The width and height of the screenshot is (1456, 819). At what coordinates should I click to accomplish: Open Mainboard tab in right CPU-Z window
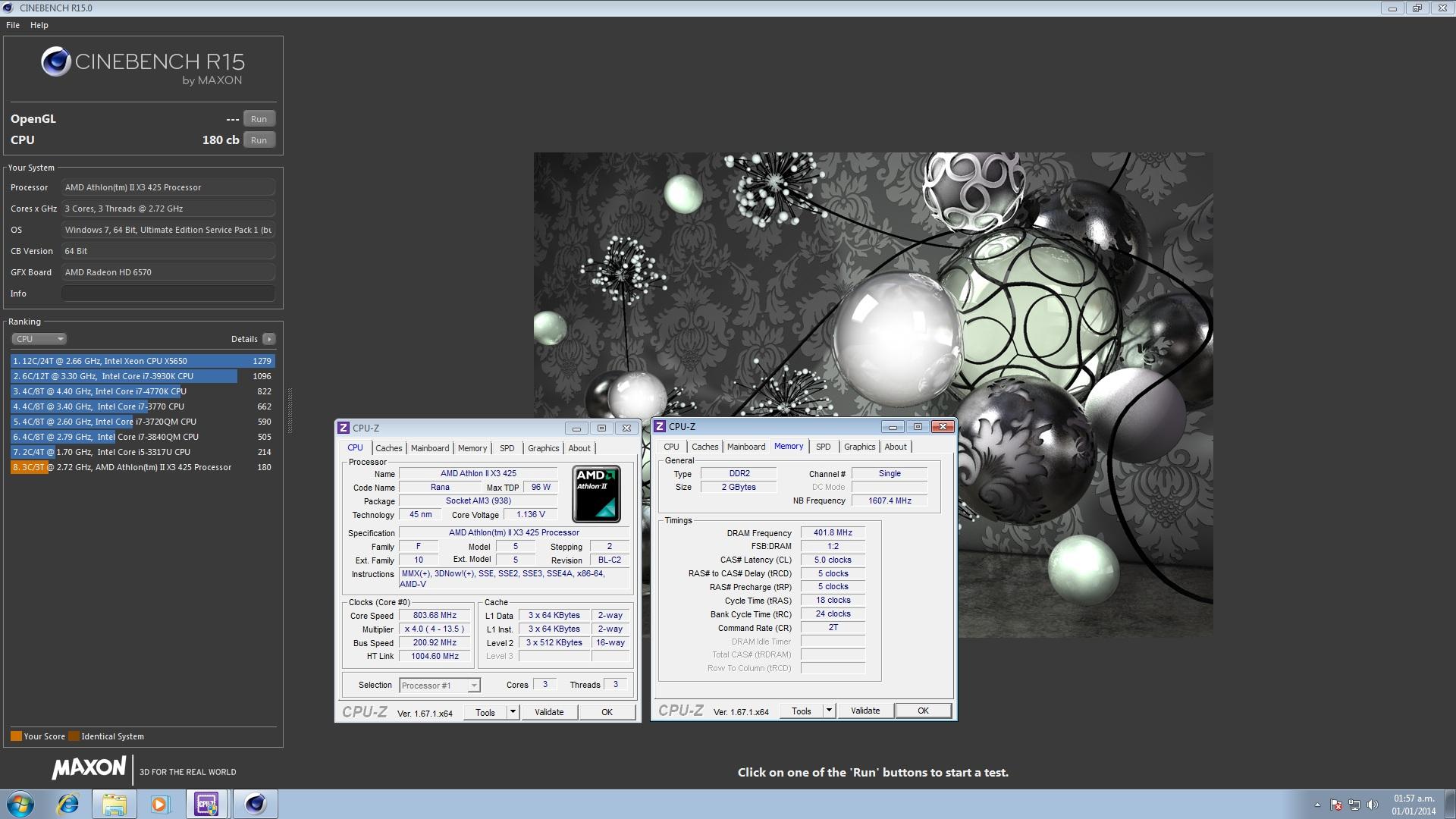[746, 447]
